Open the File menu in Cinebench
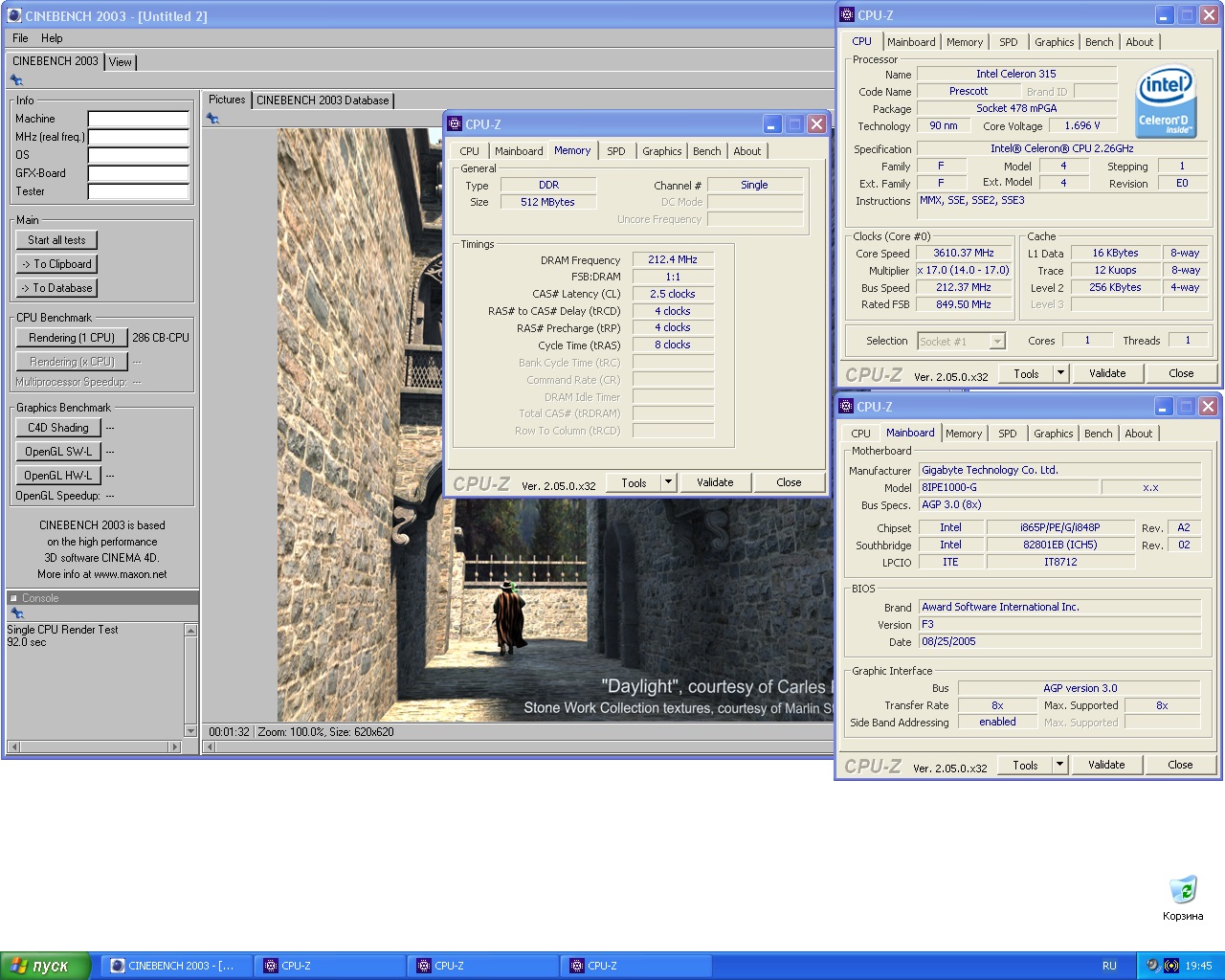 click(x=20, y=38)
